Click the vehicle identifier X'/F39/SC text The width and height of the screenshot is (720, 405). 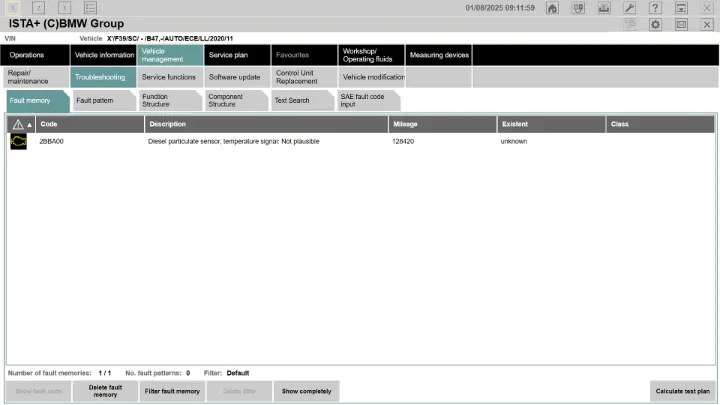(x=170, y=39)
